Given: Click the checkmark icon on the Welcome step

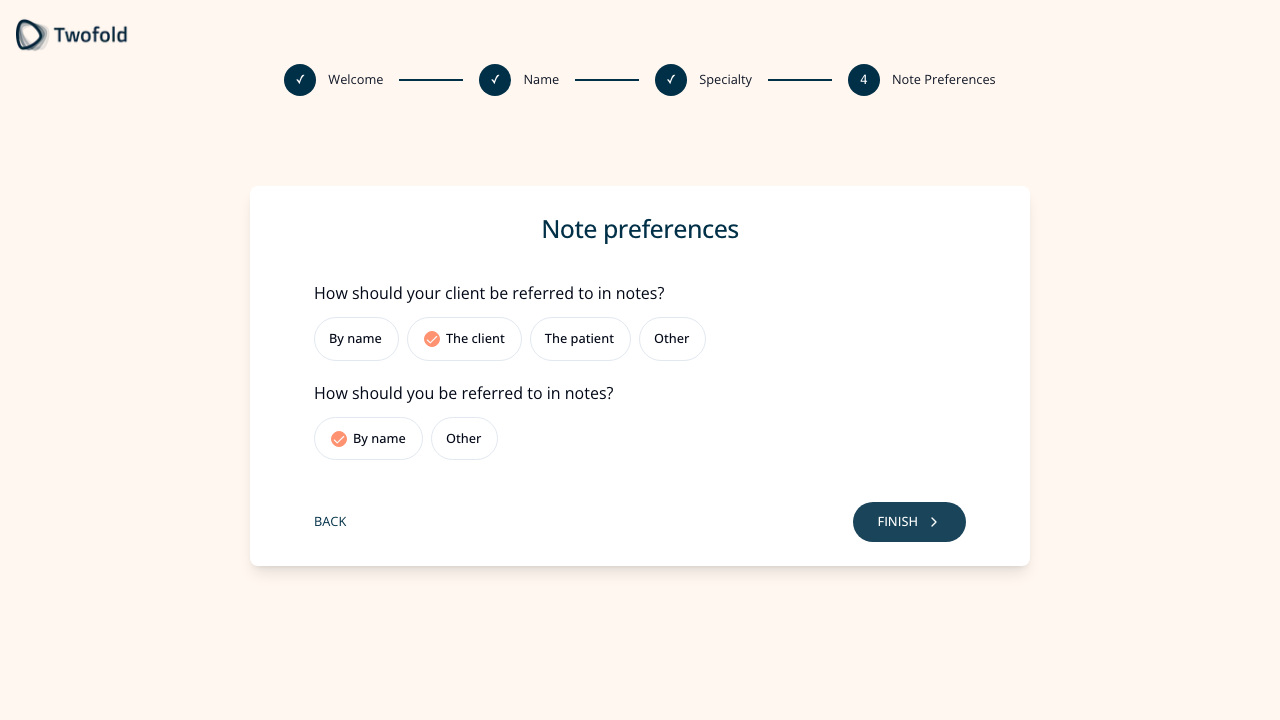Looking at the screenshot, I should pyautogui.click(x=299, y=79).
